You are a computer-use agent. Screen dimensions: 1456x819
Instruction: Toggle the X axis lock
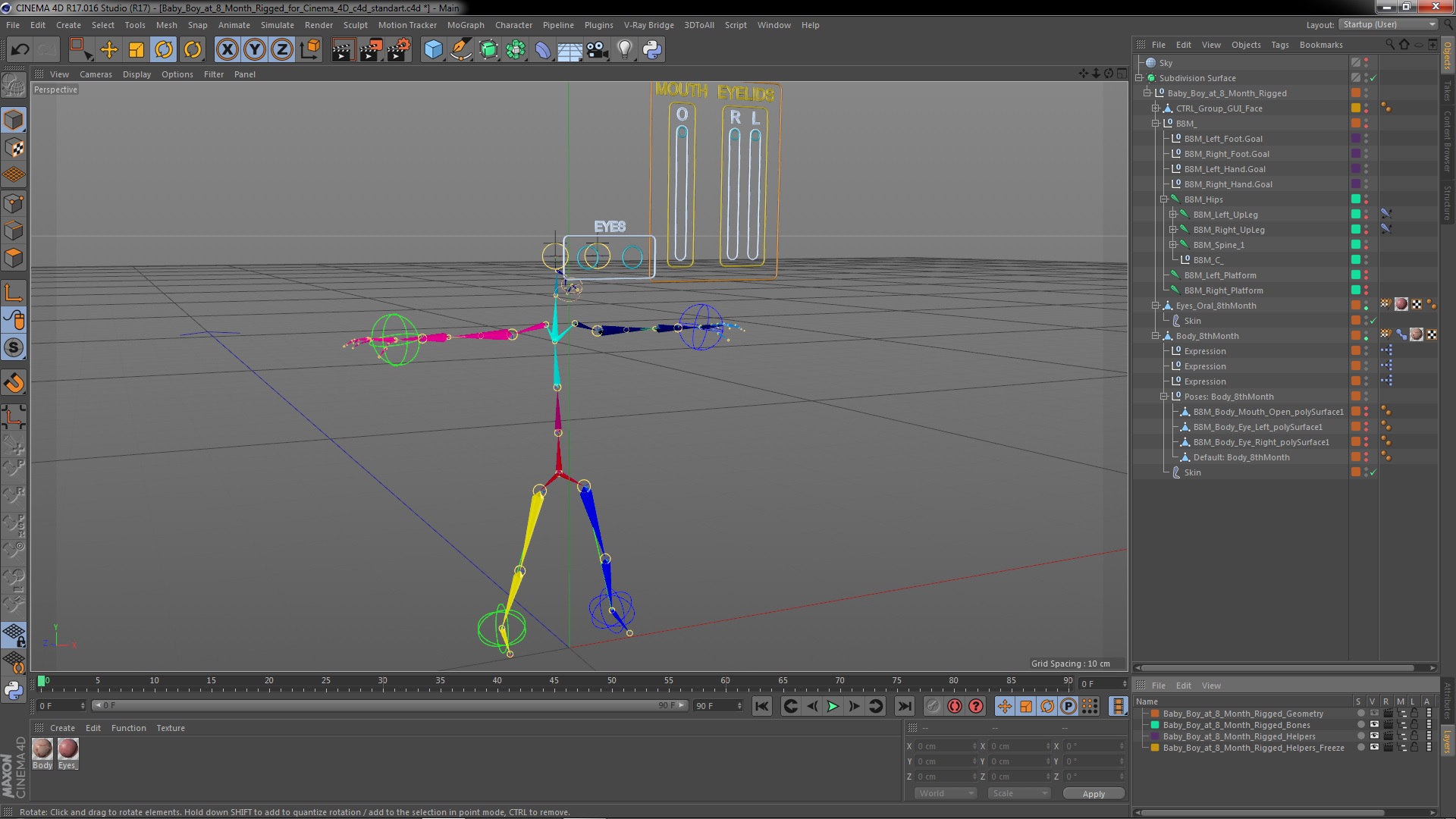(227, 50)
